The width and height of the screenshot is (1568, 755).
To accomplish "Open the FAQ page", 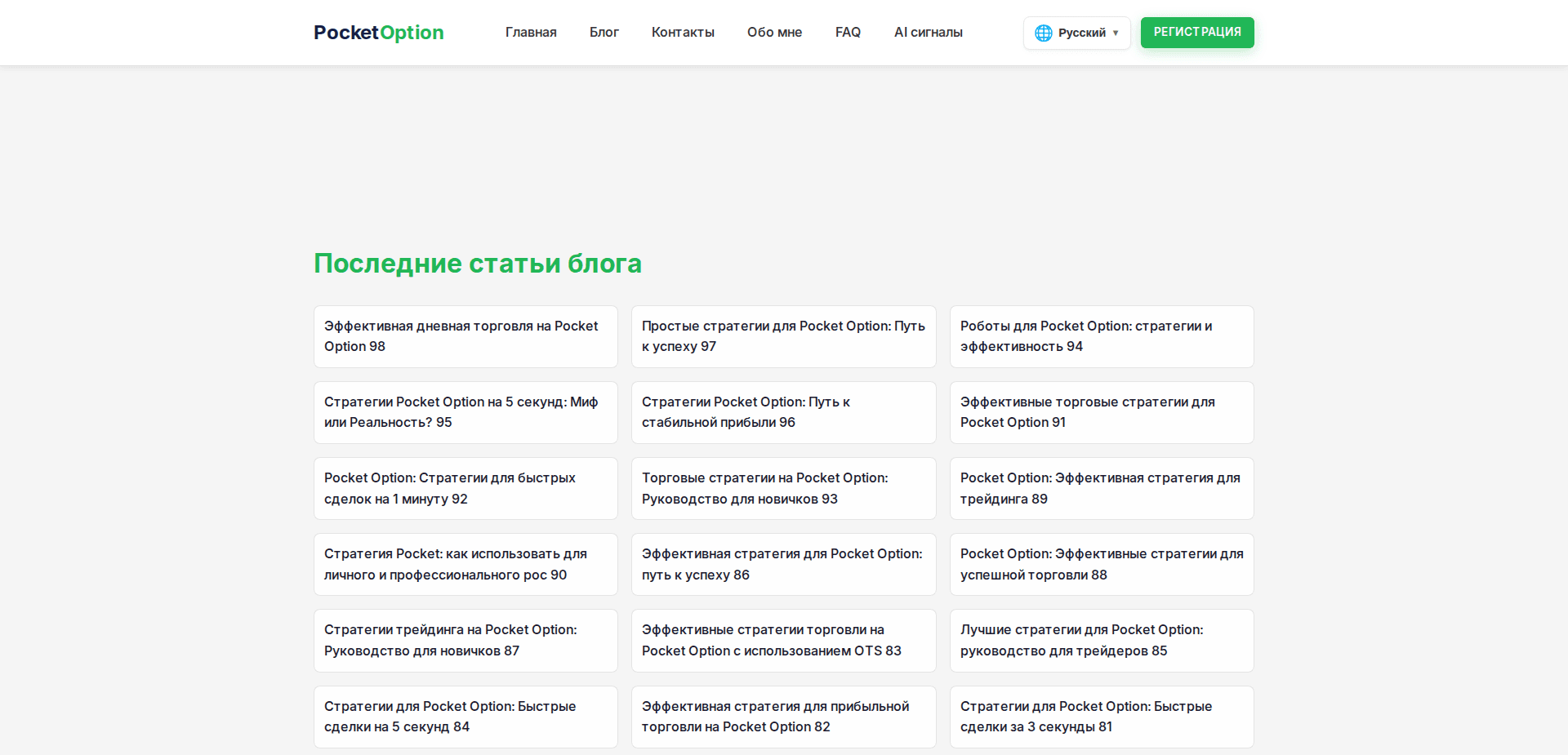I will [x=848, y=33].
